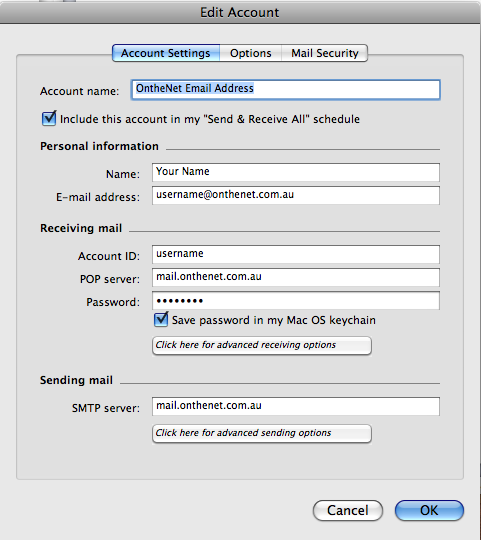Click the Edit Account title bar

[240, 12]
